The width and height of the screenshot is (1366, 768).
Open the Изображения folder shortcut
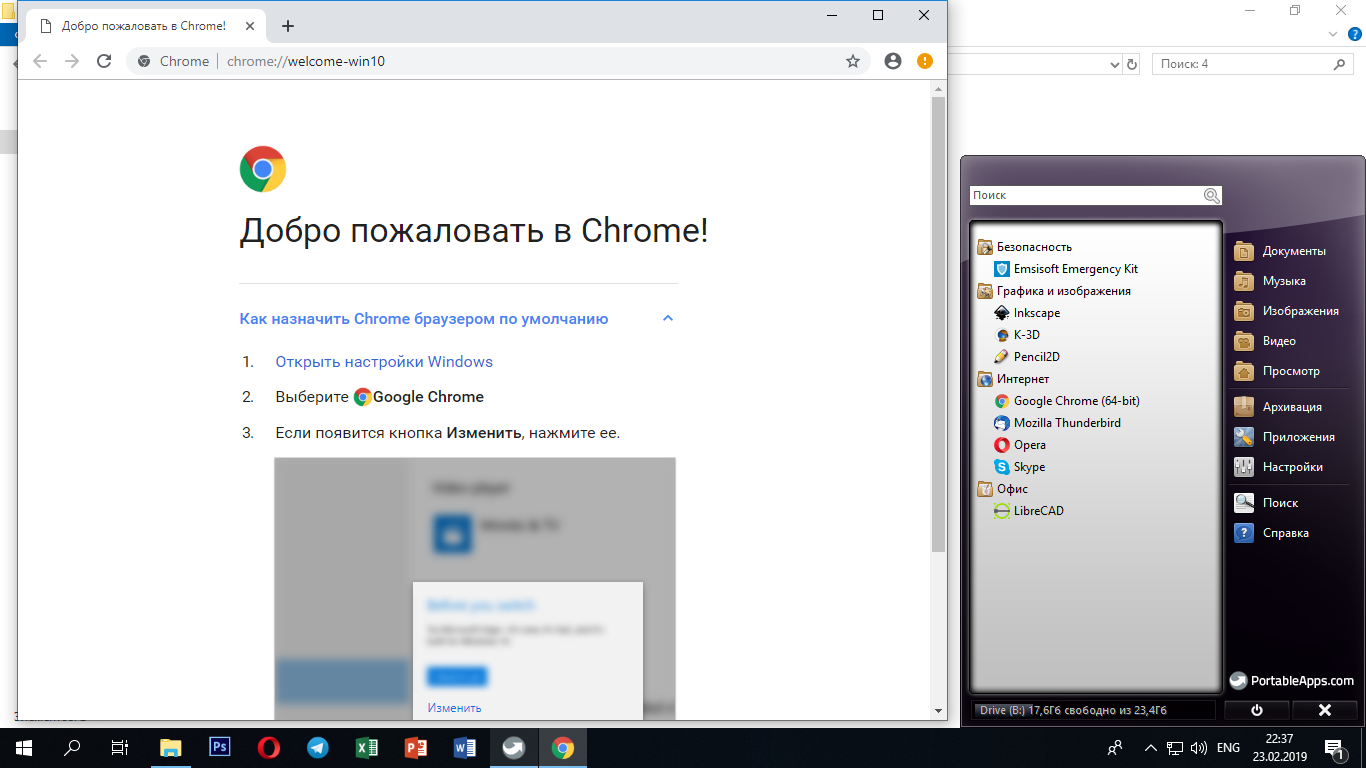click(1287, 311)
